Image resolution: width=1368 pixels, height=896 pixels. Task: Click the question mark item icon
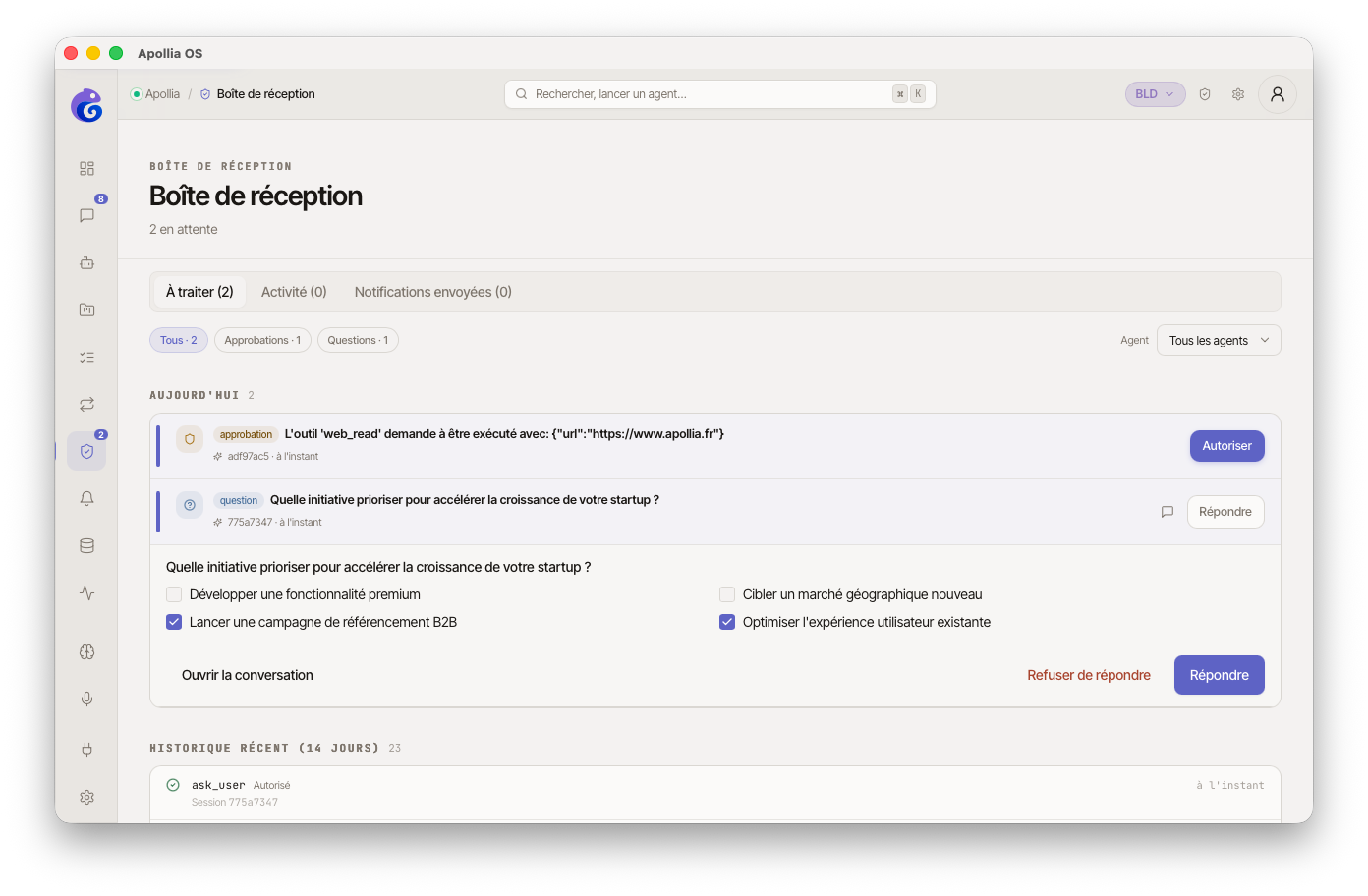point(190,505)
